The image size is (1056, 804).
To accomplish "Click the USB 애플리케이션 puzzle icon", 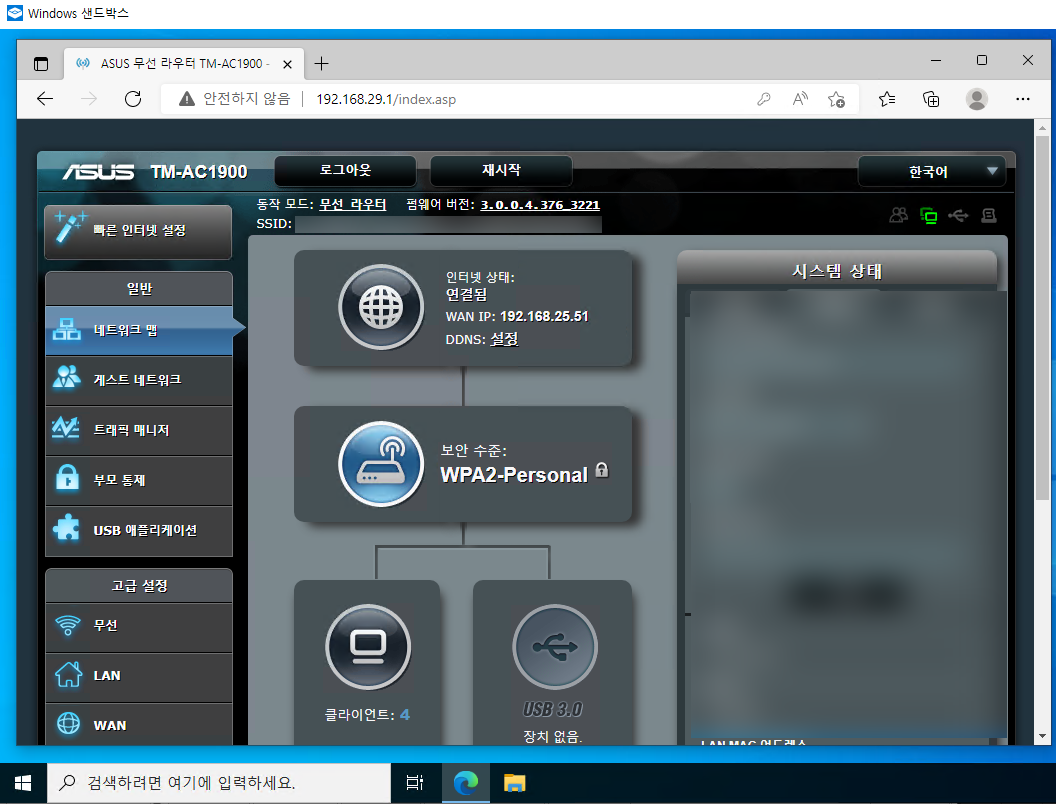I will point(67,528).
